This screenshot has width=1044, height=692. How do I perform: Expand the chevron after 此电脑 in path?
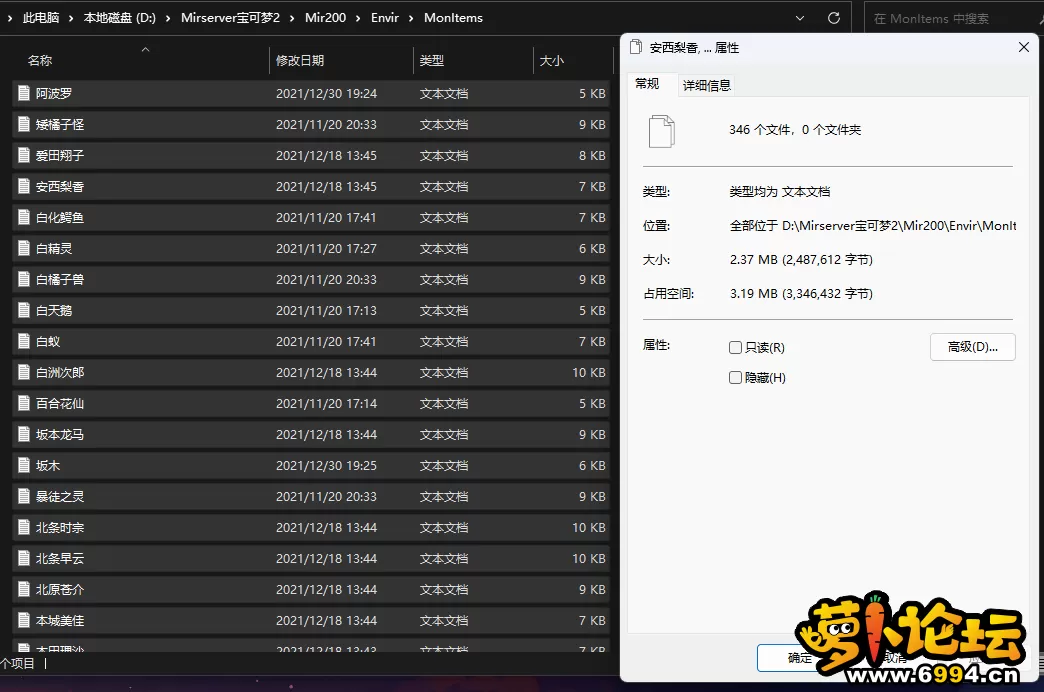pos(71,18)
